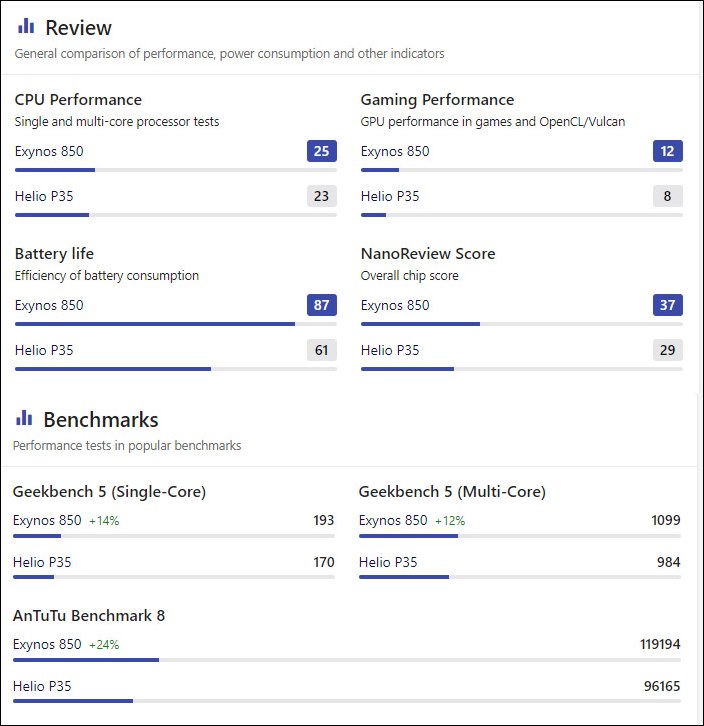Click Helio P35 NanoReview Score progress bar
The height and width of the screenshot is (726, 704).
coord(522,369)
